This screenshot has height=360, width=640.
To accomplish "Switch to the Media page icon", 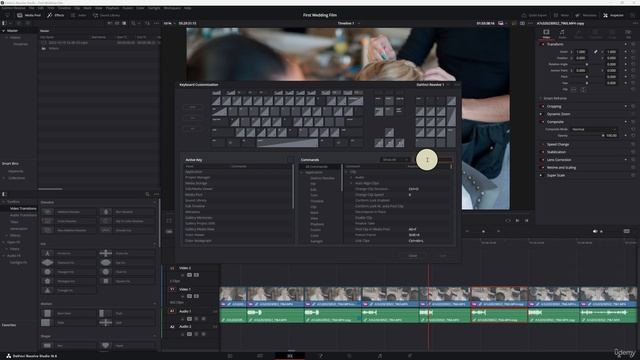I will click(x=230, y=356).
